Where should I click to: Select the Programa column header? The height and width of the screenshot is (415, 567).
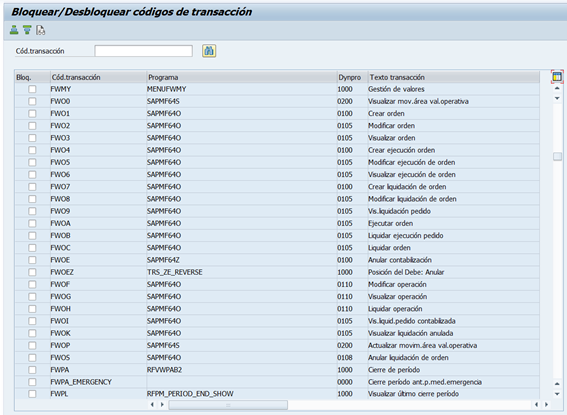point(242,77)
